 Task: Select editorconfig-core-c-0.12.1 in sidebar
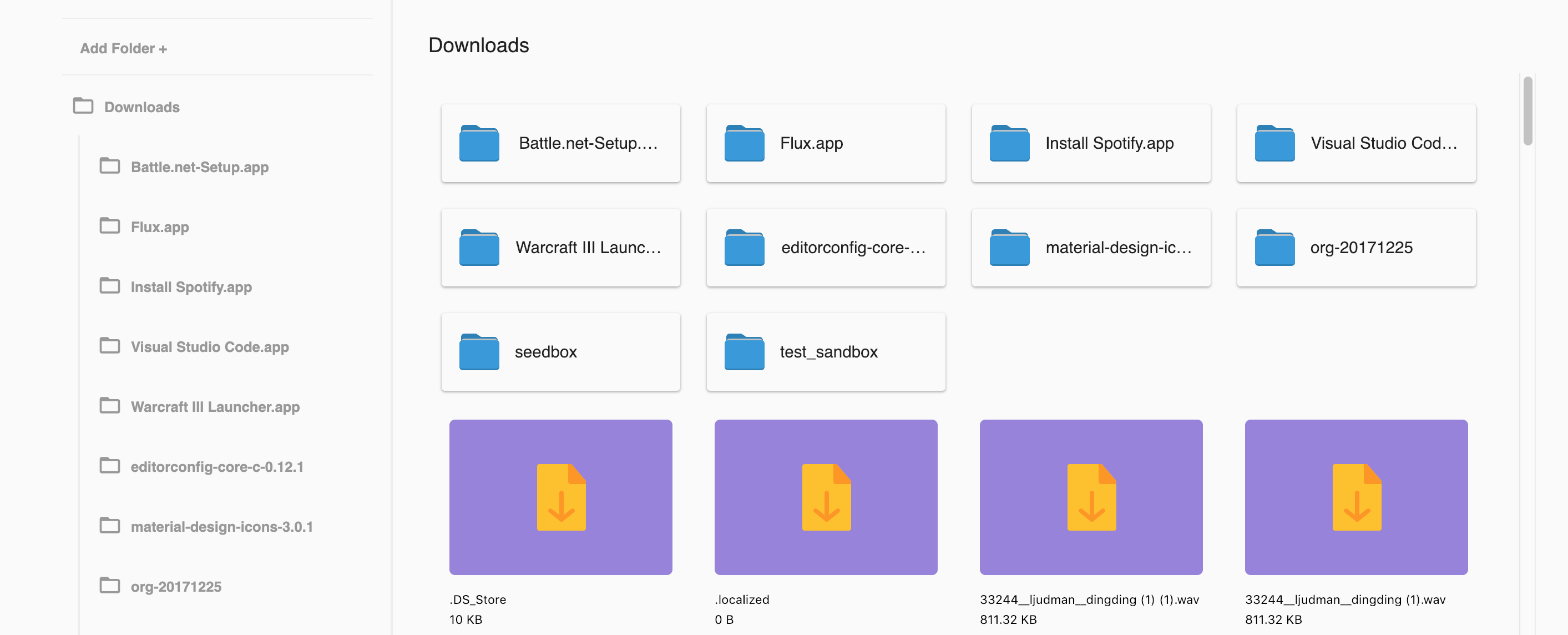[x=216, y=467]
